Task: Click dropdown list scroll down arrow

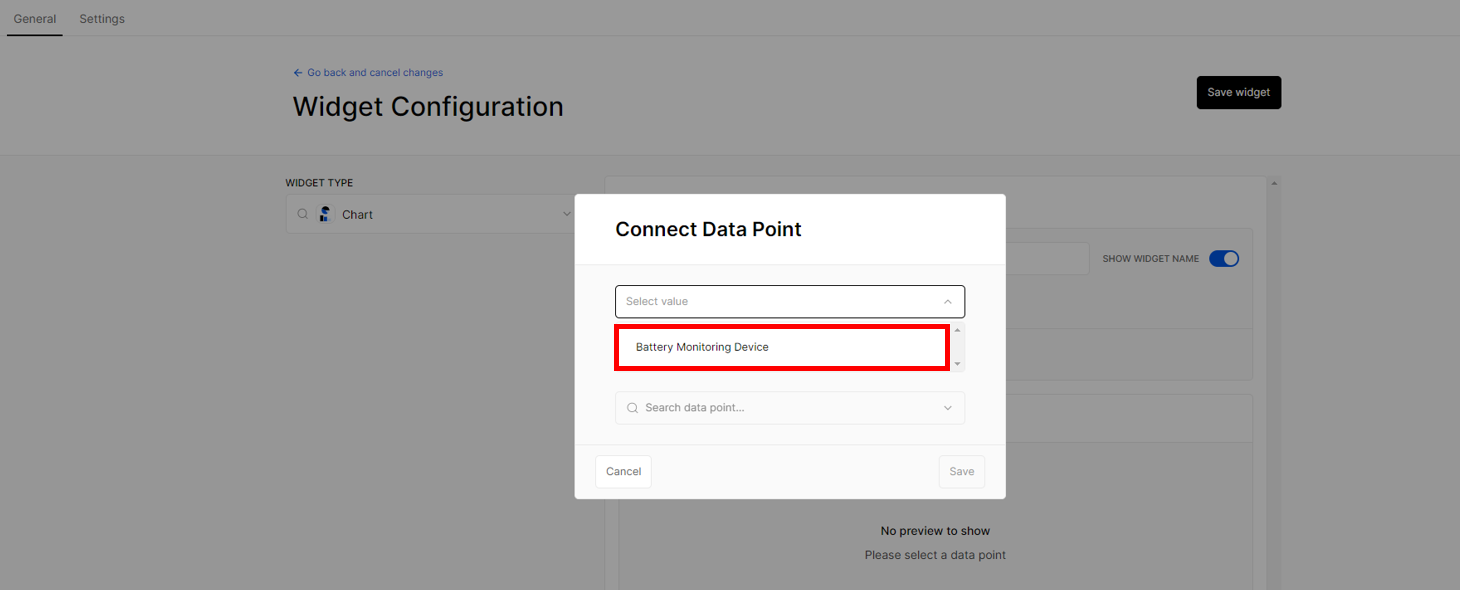Action: (x=958, y=365)
